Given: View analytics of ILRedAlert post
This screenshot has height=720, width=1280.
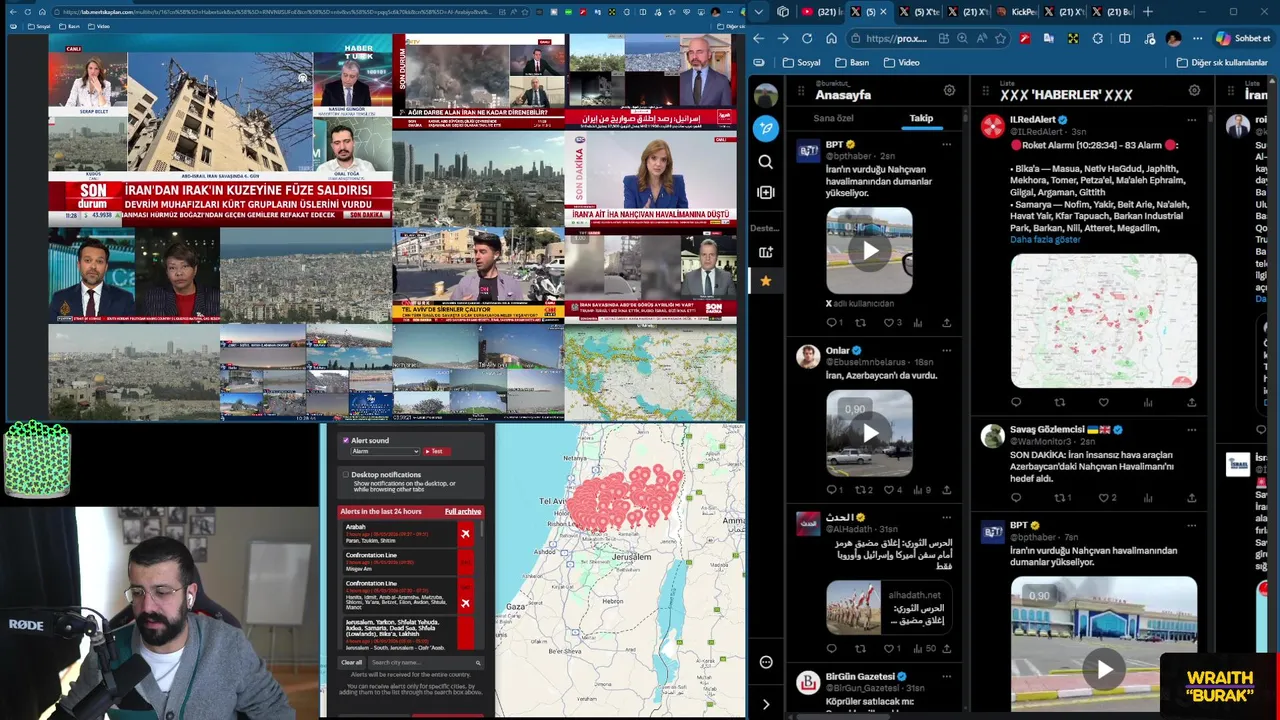Looking at the screenshot, I should tap(1148, 402).
